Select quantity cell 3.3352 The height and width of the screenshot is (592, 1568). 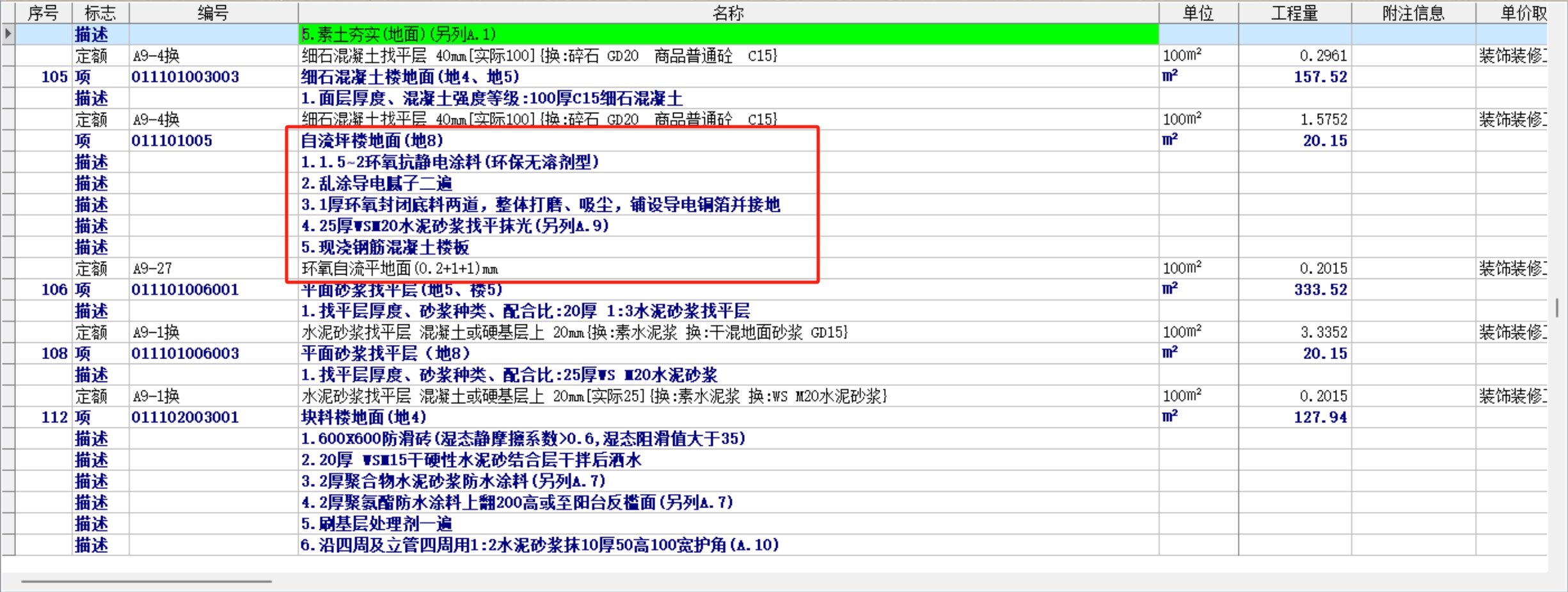[1294, 332]
